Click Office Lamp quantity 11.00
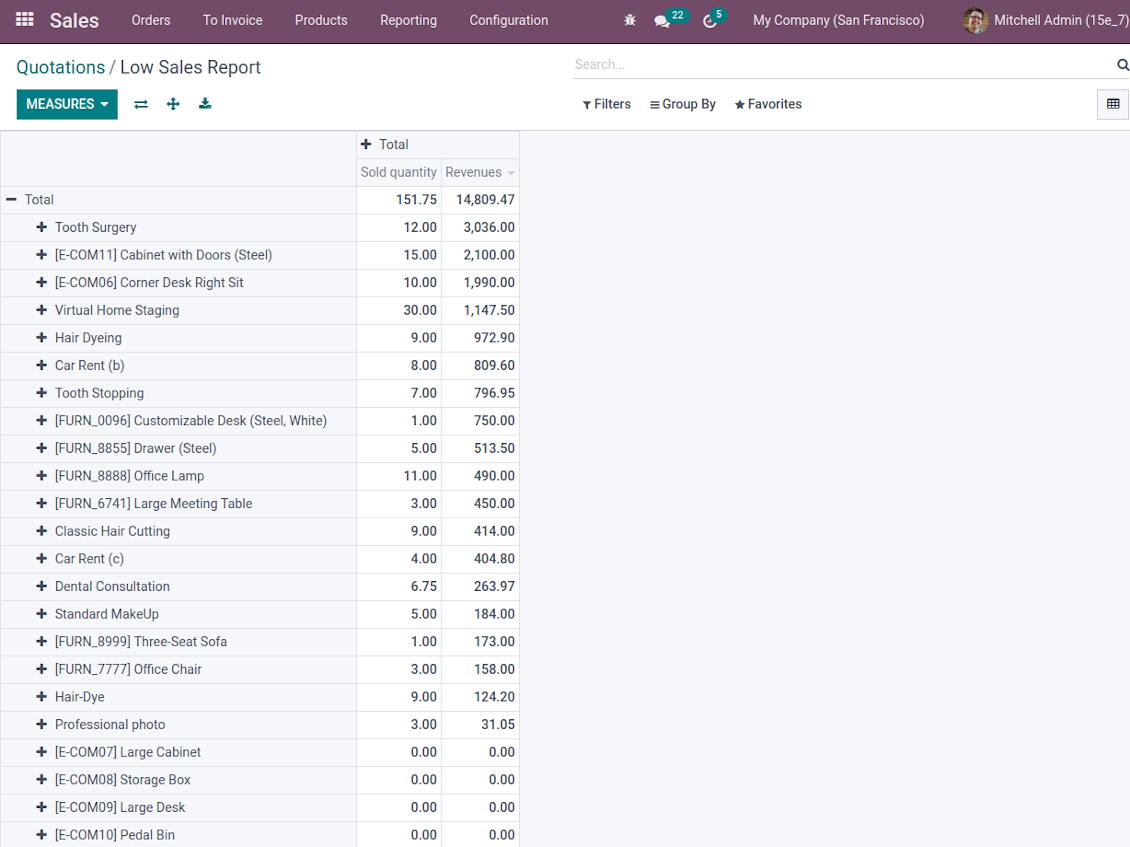This screenshot has height=847, width=1130. point(399,476)
